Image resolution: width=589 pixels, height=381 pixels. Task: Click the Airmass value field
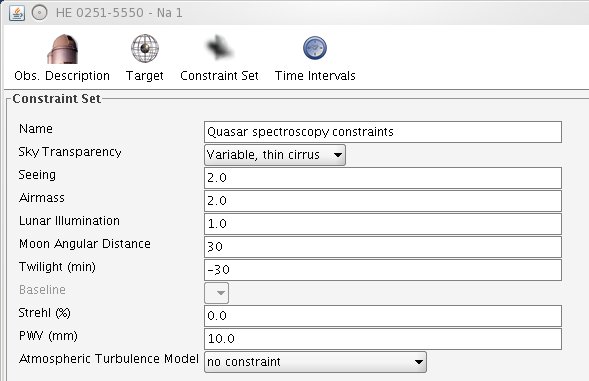(383, 201)
